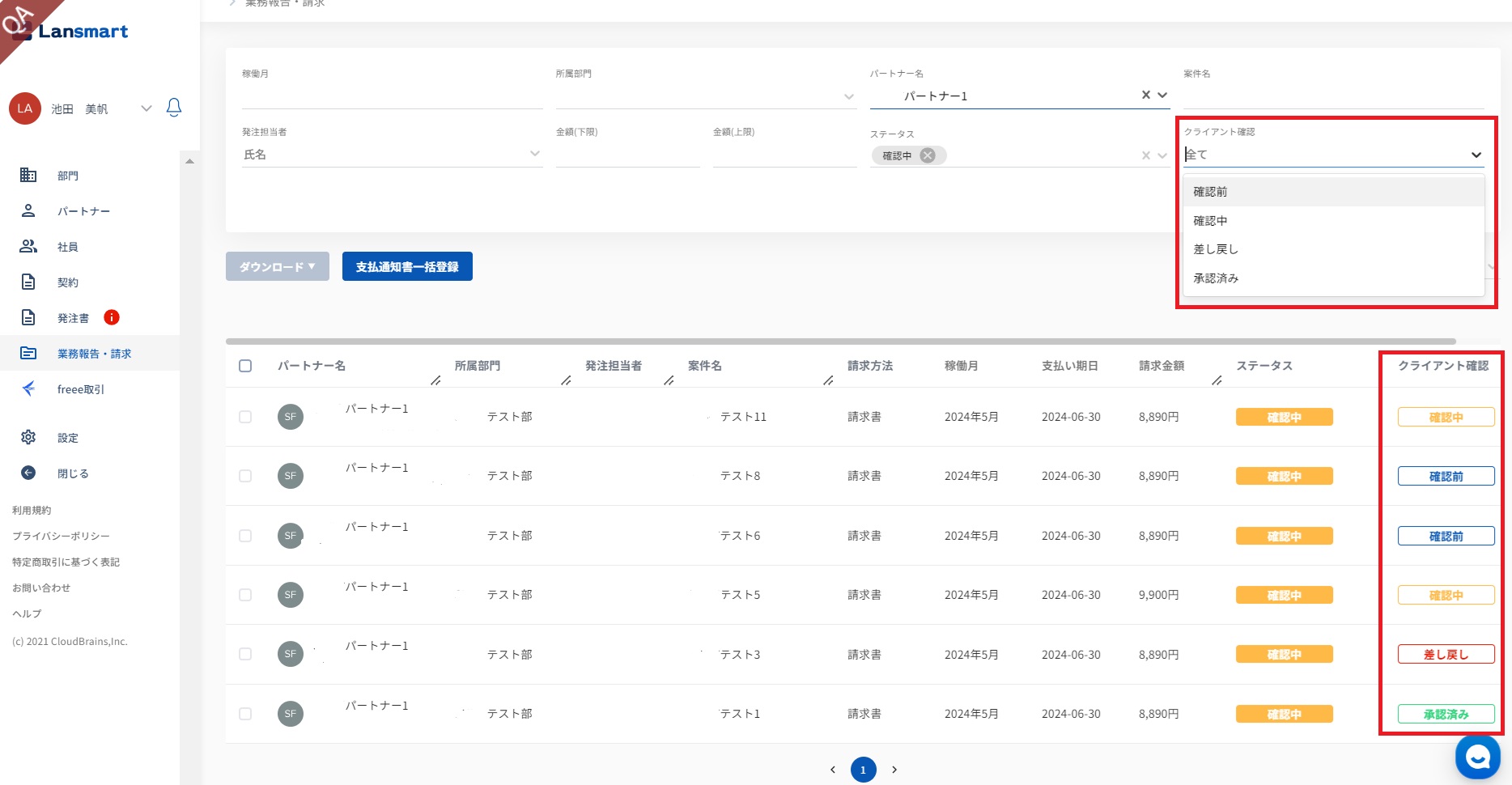Click the 支払通知書一括登録 button

point(407,266)
